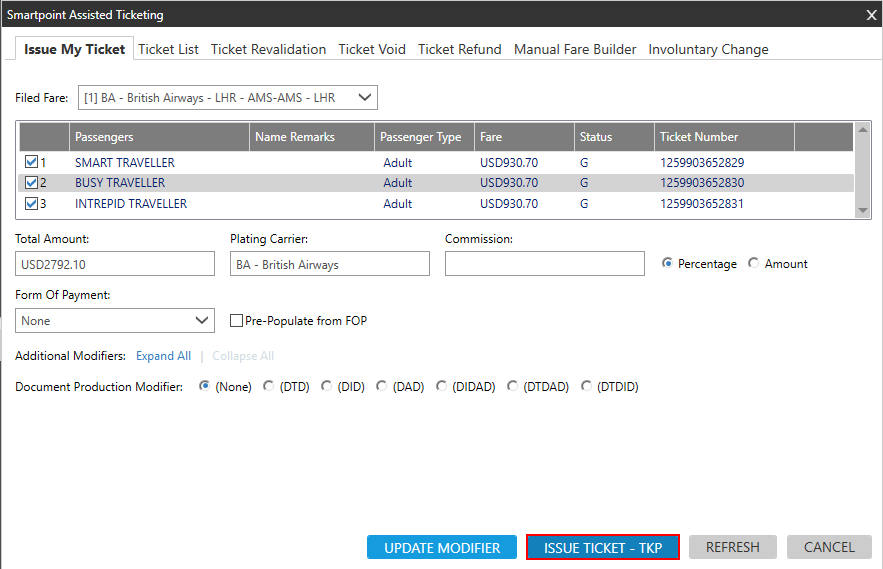
Task: Click the UPDATE MODIFIER button
Action: [x=442, y=547]
